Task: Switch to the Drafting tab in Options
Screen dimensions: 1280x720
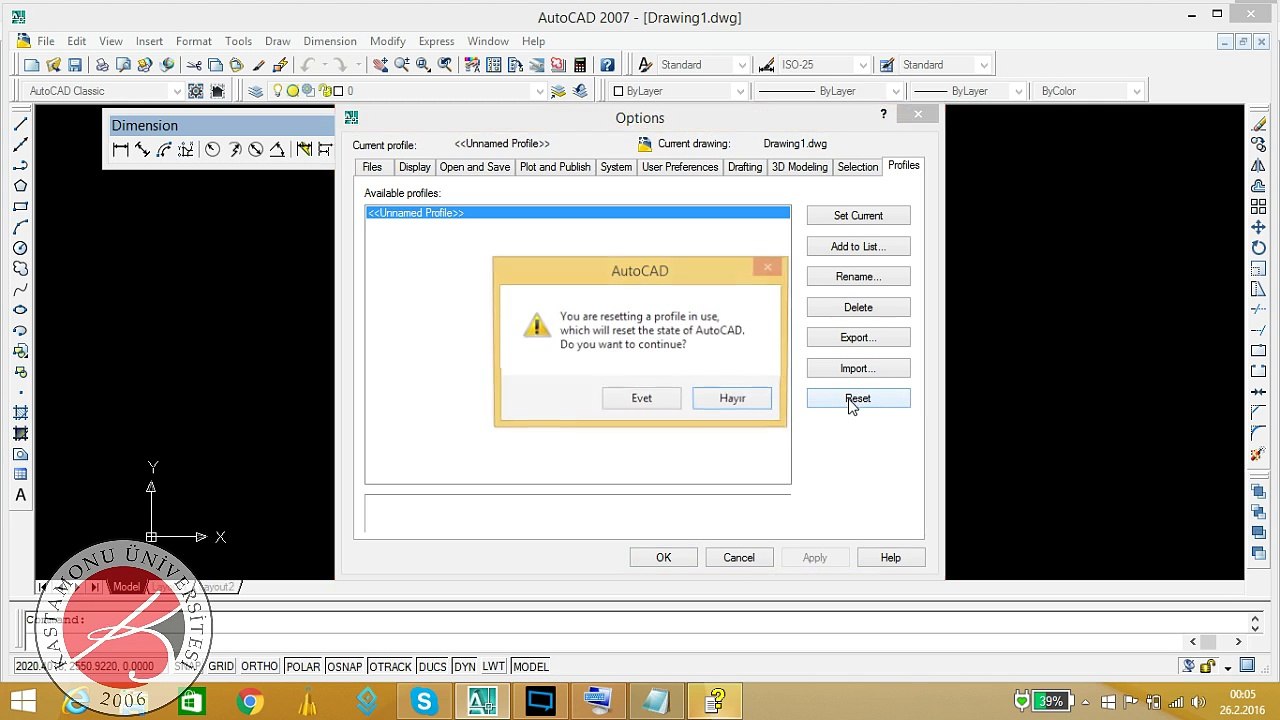Action: 745,167
